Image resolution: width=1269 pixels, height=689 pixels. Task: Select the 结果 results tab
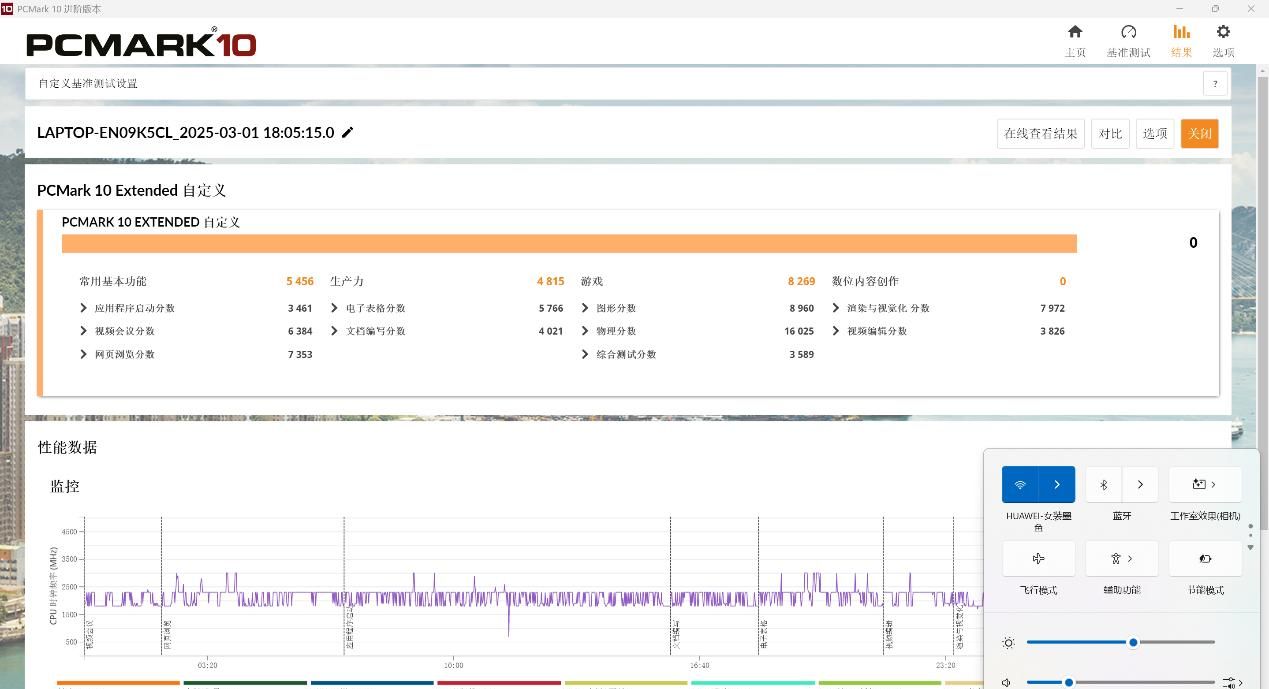coord(1181,41)
